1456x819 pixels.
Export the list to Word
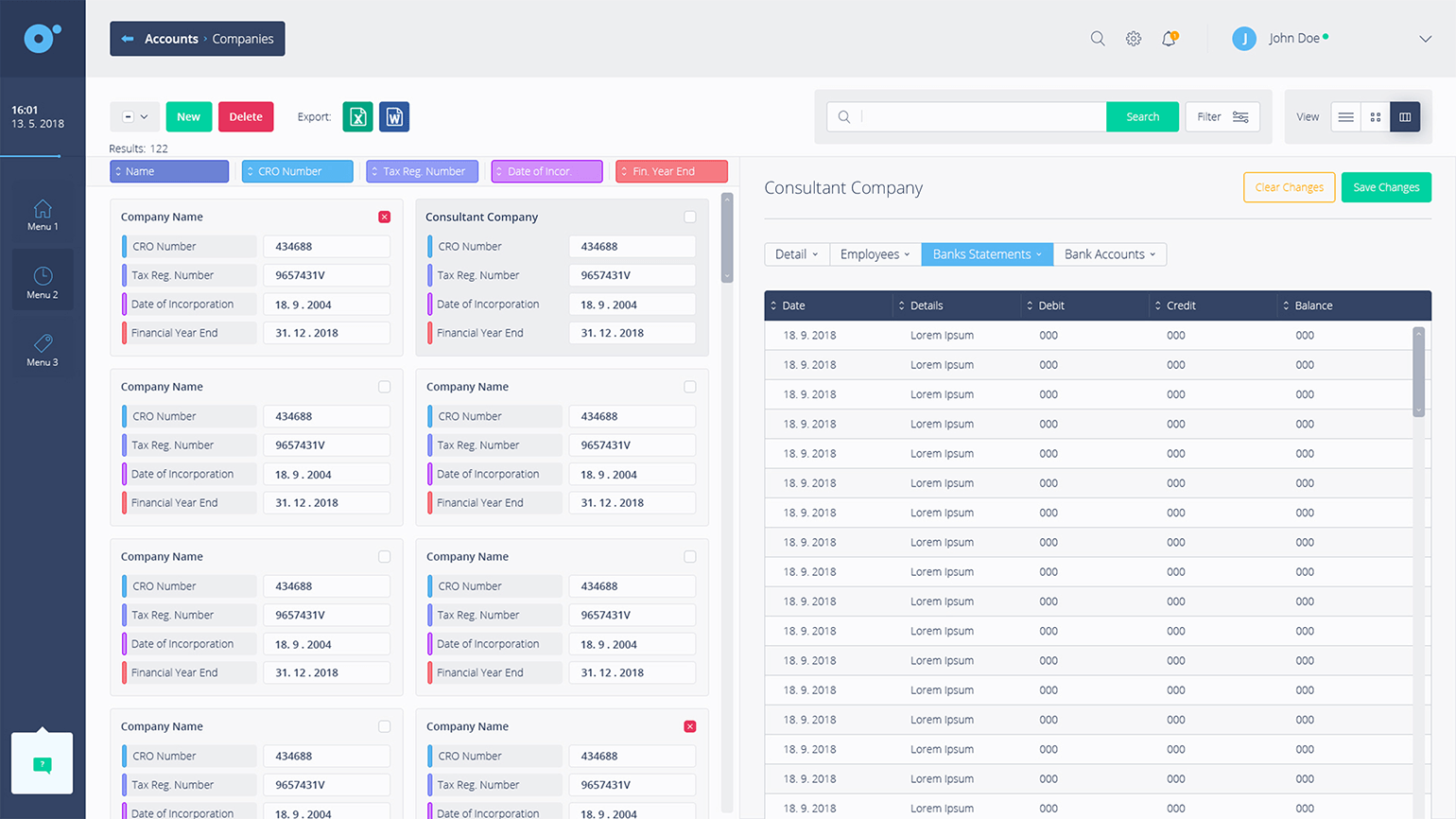click(394, 117)
